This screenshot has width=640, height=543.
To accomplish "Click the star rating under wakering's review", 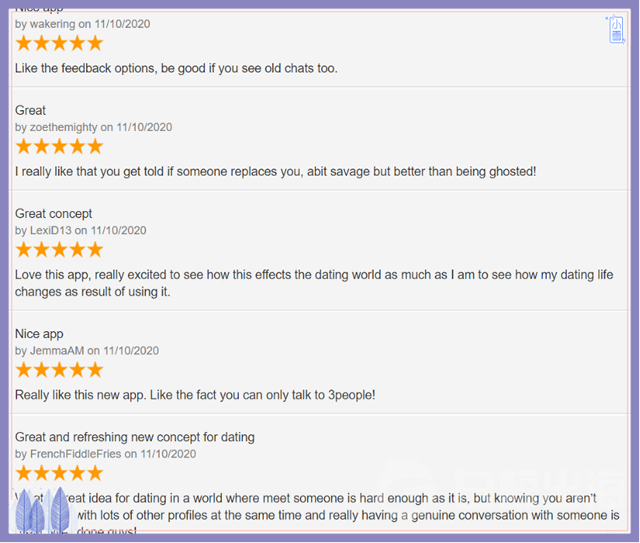I will (59, 43).
